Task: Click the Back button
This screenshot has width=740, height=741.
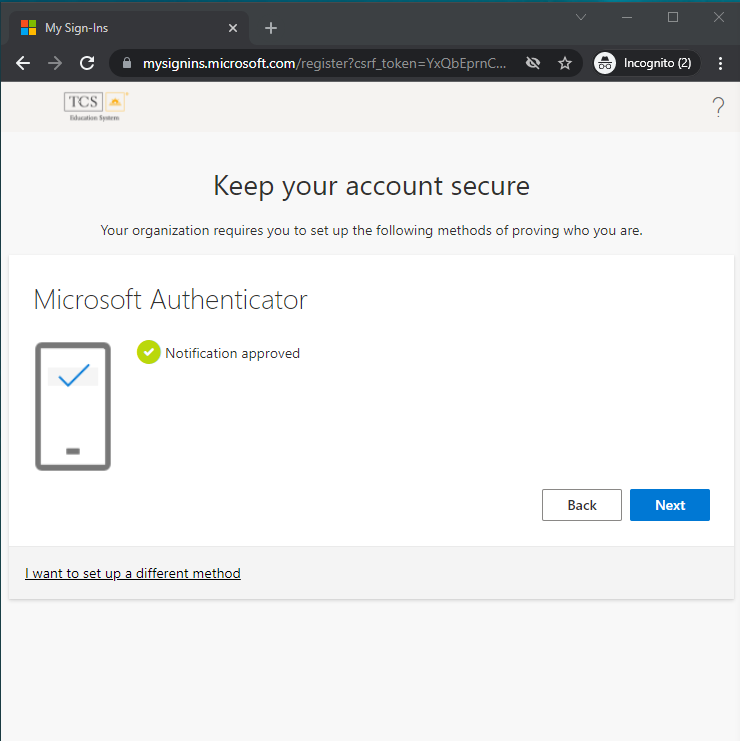Action: click(582, 505)
